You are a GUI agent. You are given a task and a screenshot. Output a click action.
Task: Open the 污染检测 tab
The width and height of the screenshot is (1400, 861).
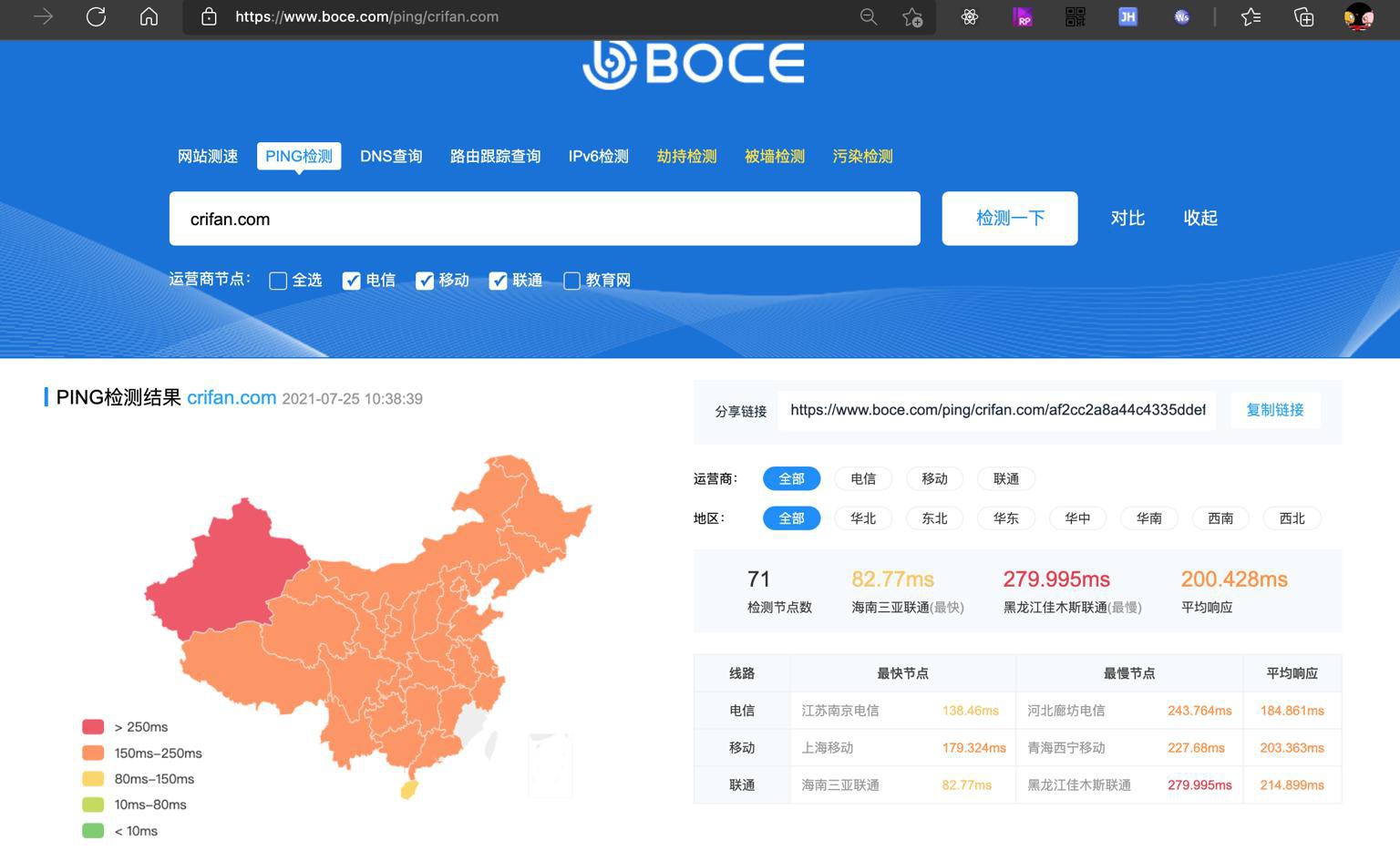[862, 156]
